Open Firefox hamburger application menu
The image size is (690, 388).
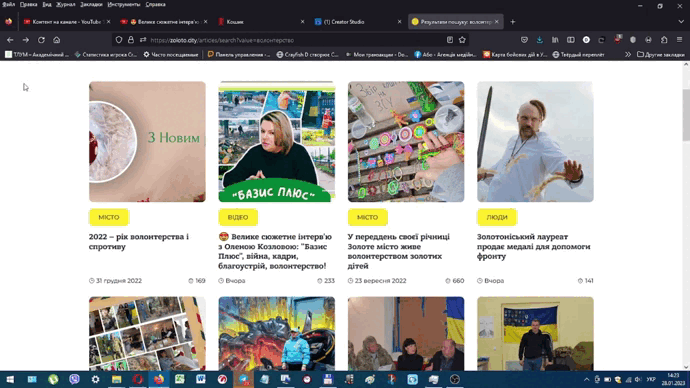point(679,40)
